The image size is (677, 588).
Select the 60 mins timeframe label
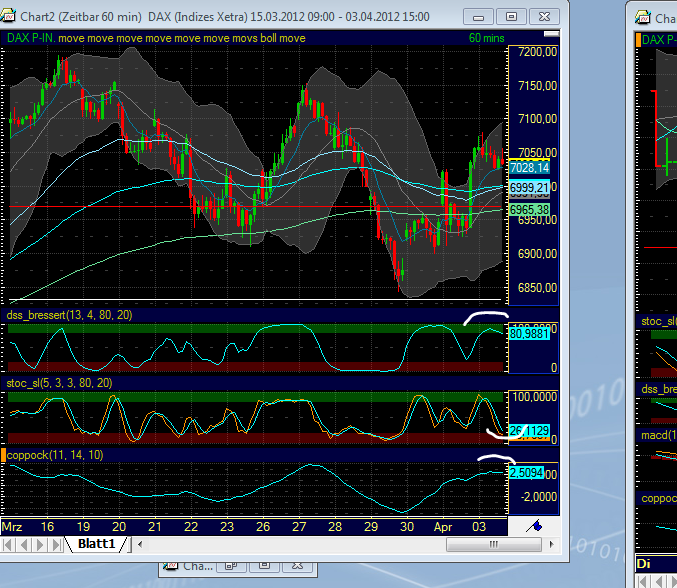(486, 38)
